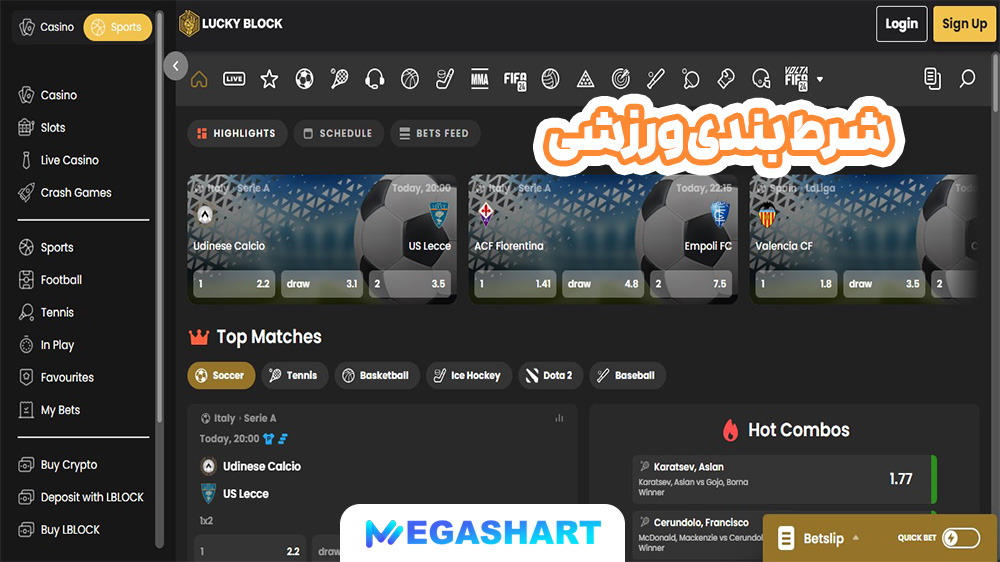
Task: Add Karatsev, Aslan 1.77 combo
Action: point(784,479)
